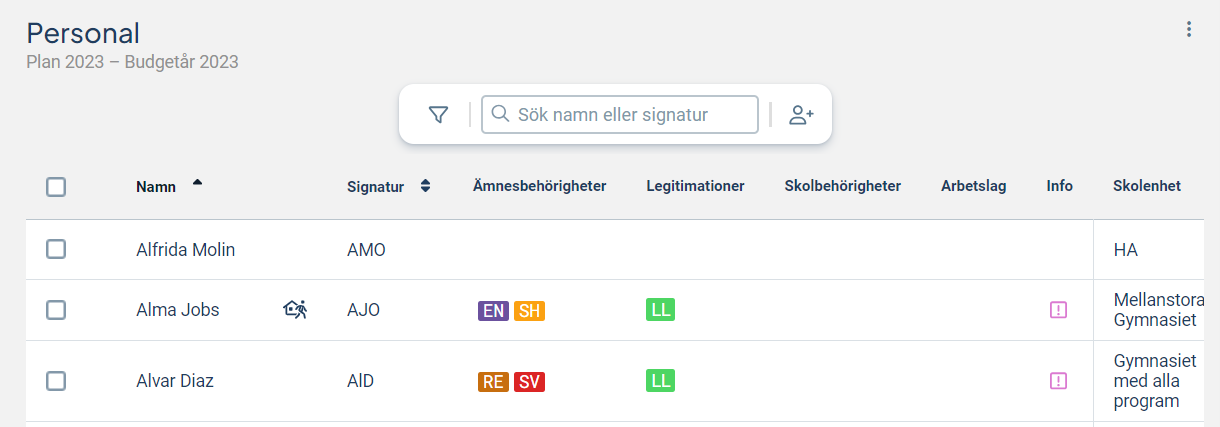Click the search magnifier icon
This screenshot has width=1220, height=427.
coord(500,114)
